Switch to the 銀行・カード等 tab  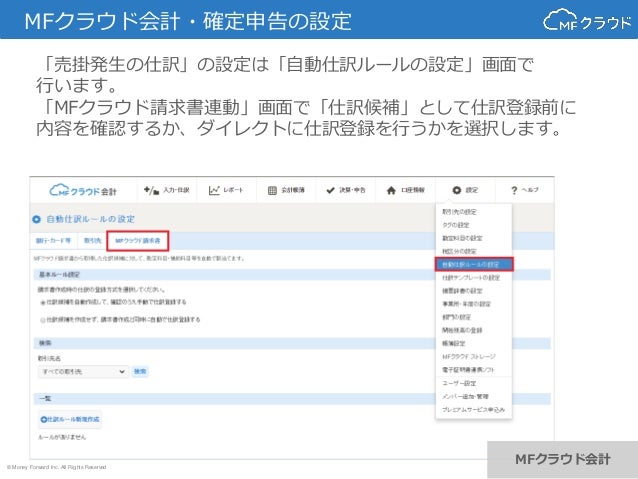53,241
